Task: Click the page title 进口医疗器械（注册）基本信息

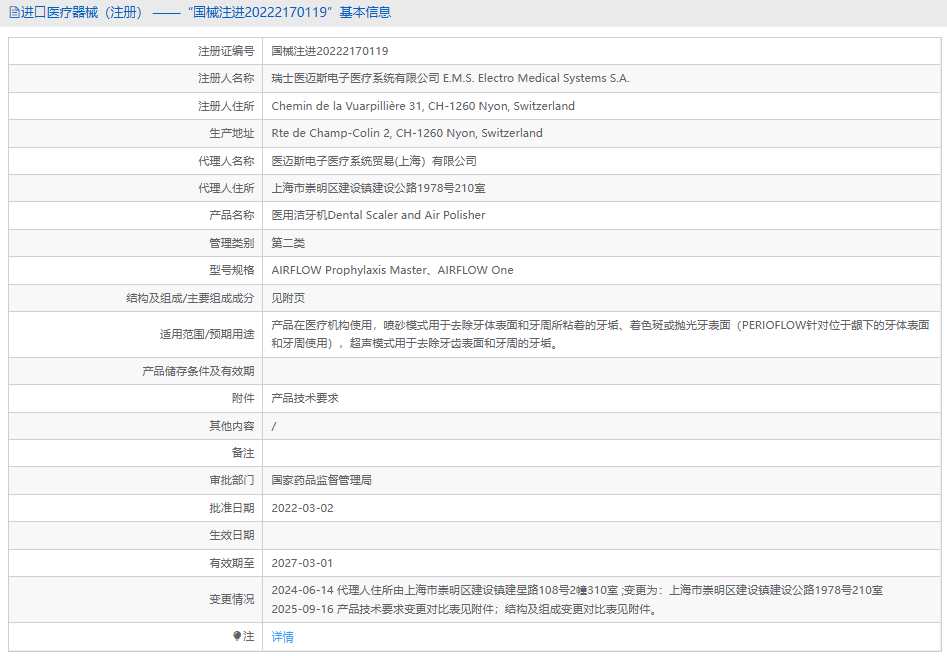Action: (x=200, y=13)
